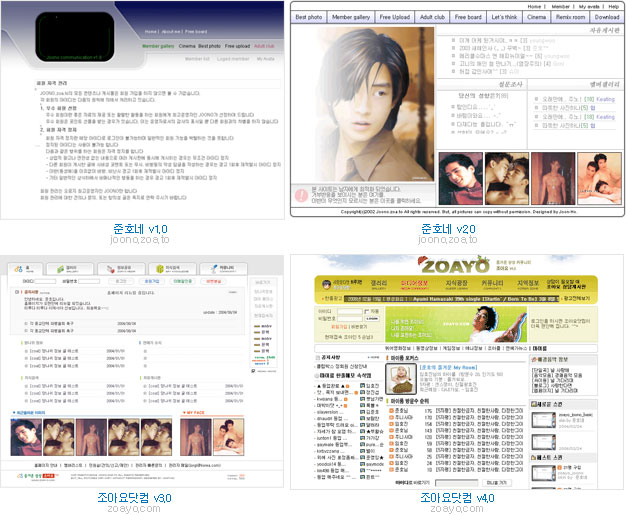Click the pink exclamation notice icon in v2.0
Image resolution: width=626 pixels, height=515 pixels.
(301, 192)
